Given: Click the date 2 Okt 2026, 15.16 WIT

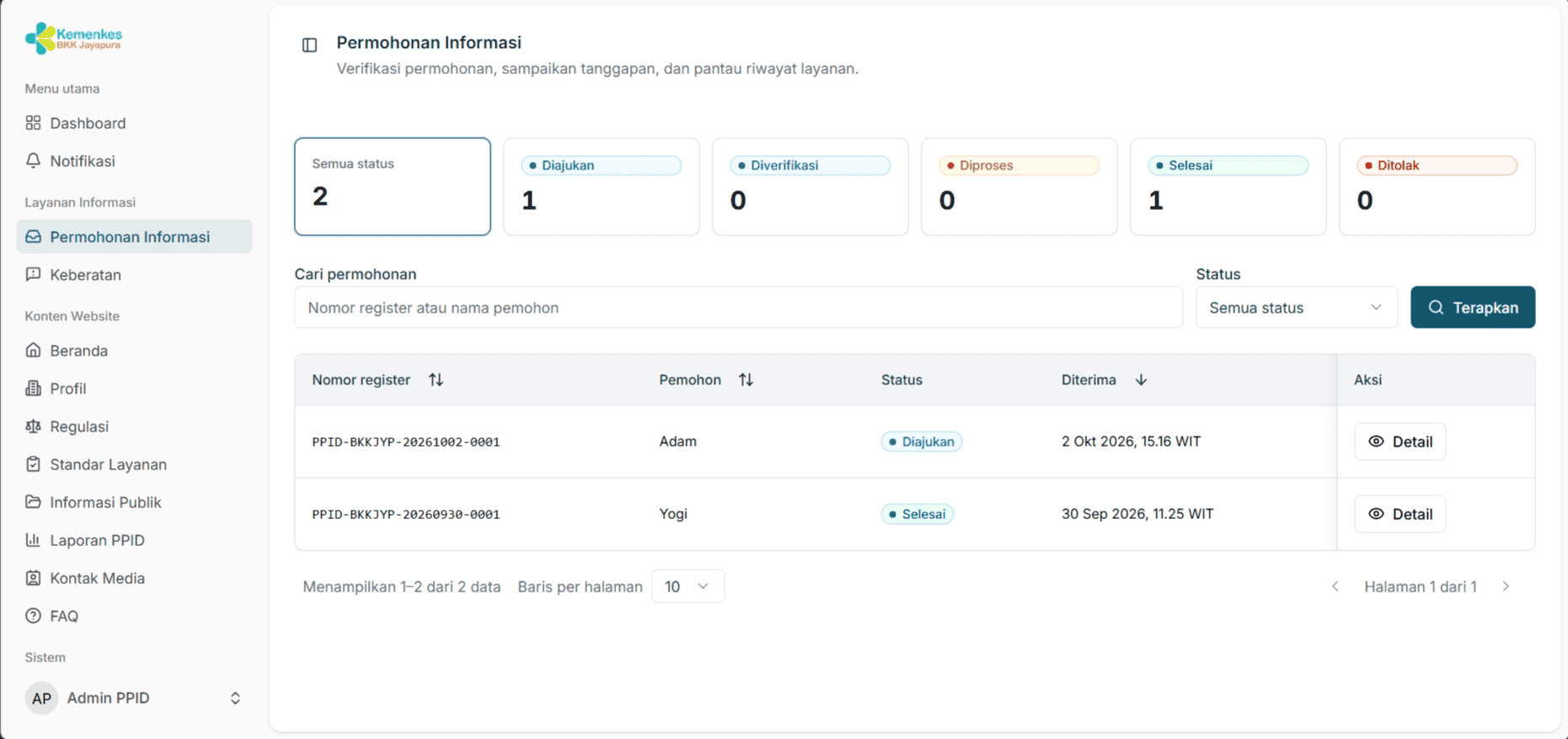Looking at the screenshot, I should tap(1131, 442).
